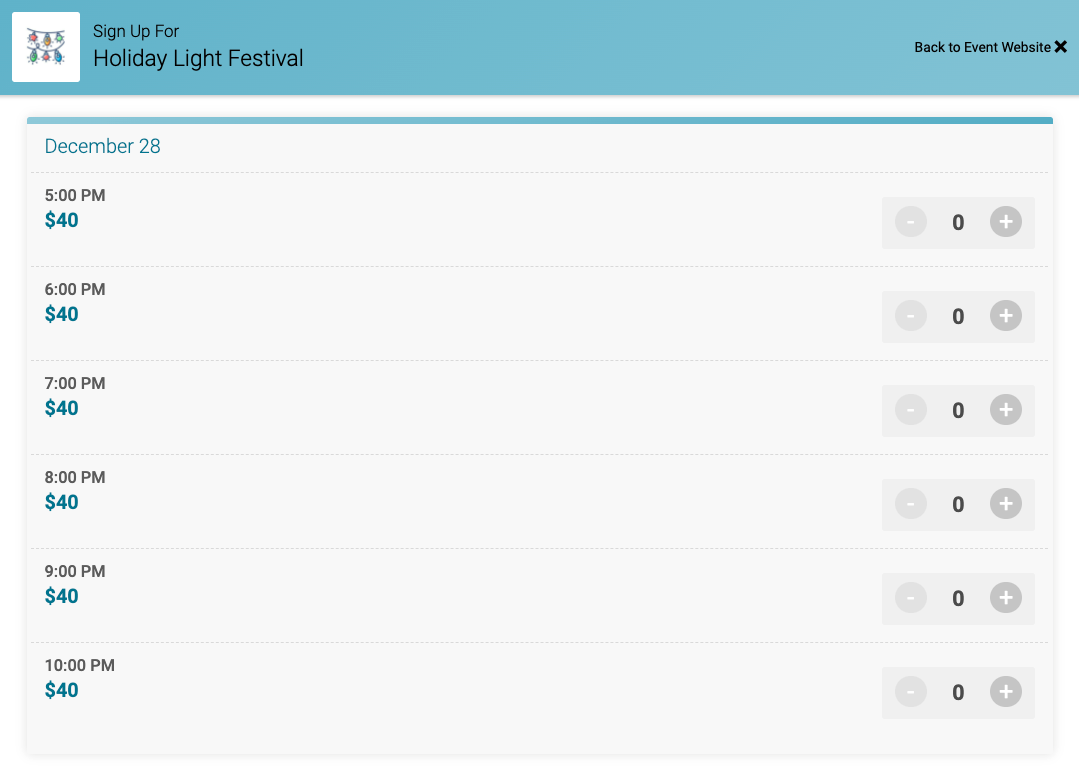
Task: Increase ticket quantity for 5:00 PM
Action: tap(1006, 222)
